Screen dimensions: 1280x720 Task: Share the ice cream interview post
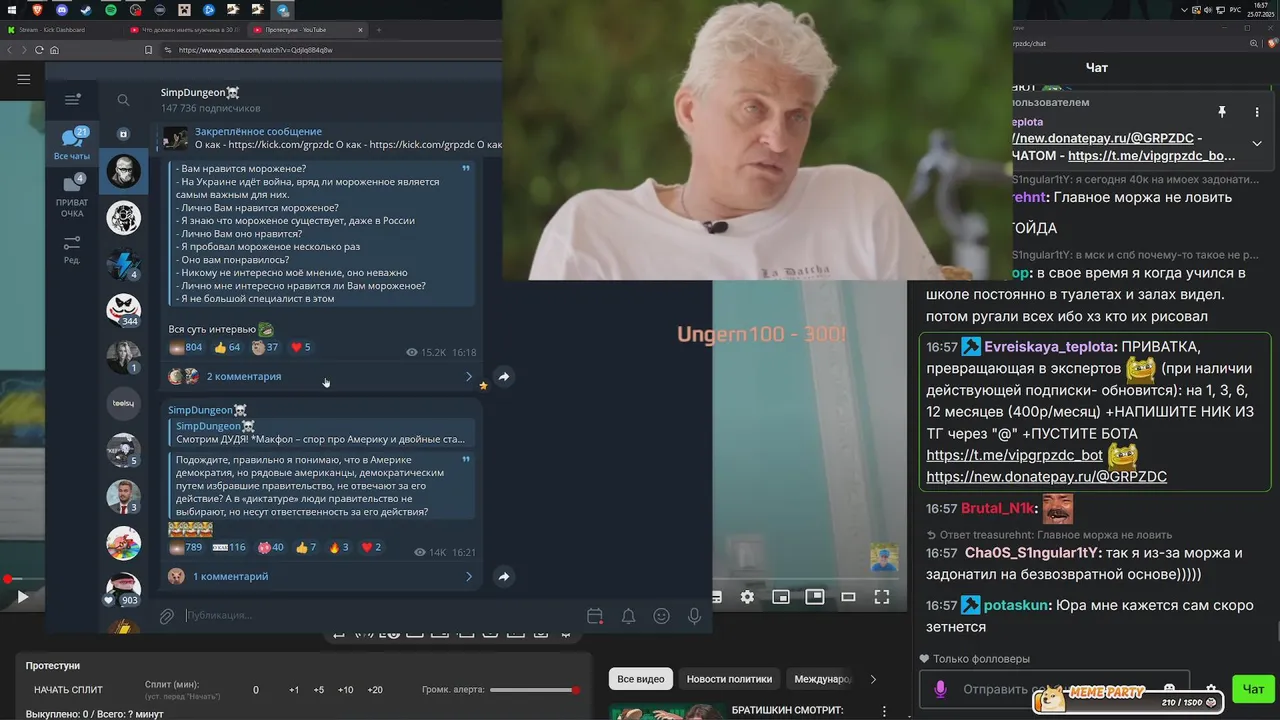[x=504, y=377]
